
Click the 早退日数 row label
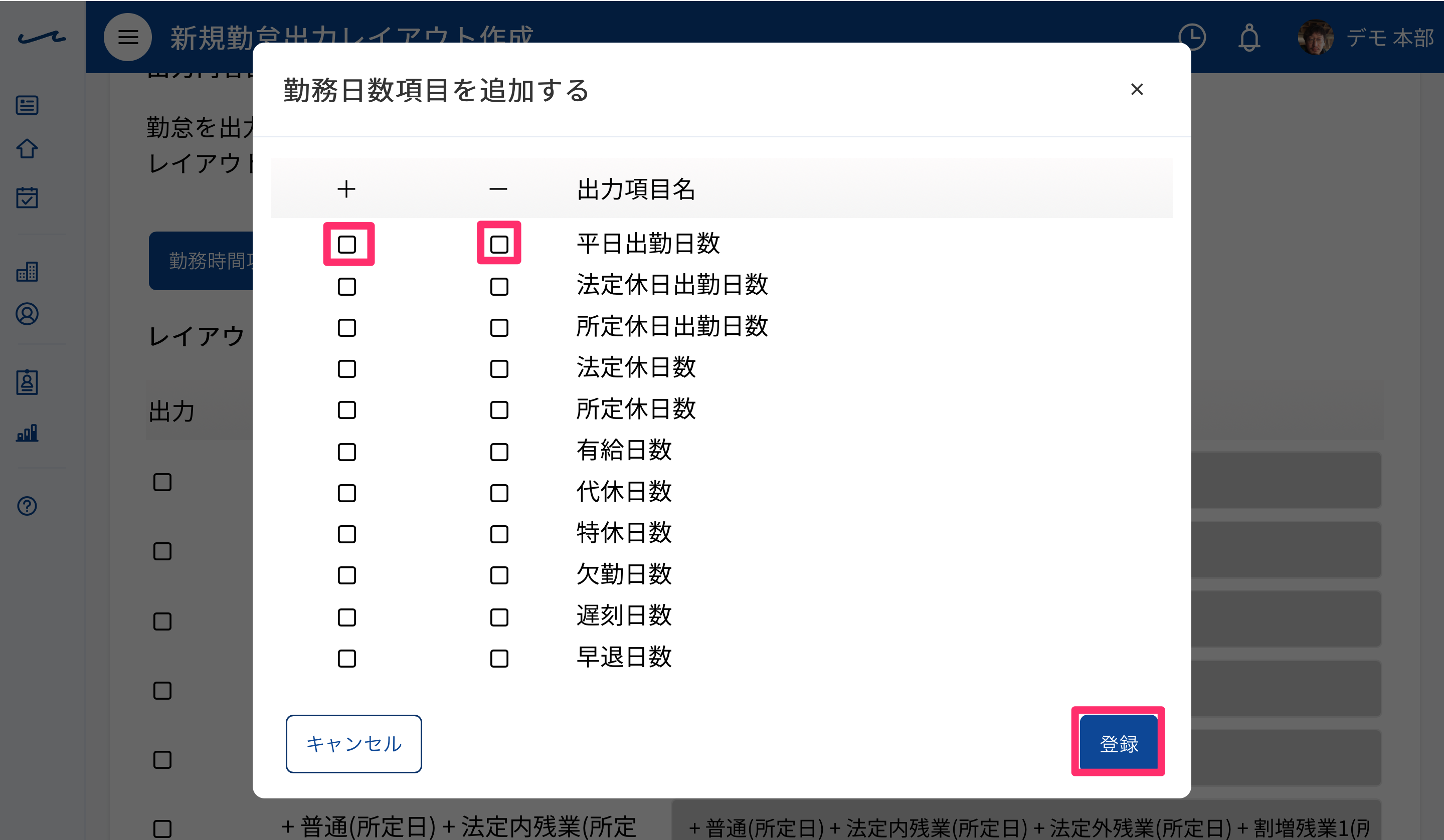coord(624,657)
